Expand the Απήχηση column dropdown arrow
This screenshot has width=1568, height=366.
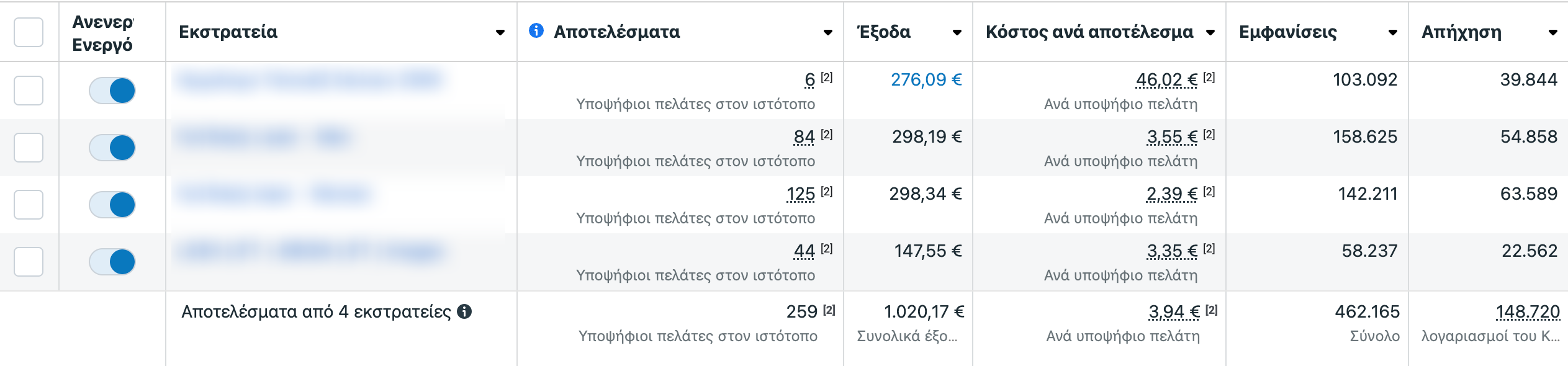[1552, 32]
